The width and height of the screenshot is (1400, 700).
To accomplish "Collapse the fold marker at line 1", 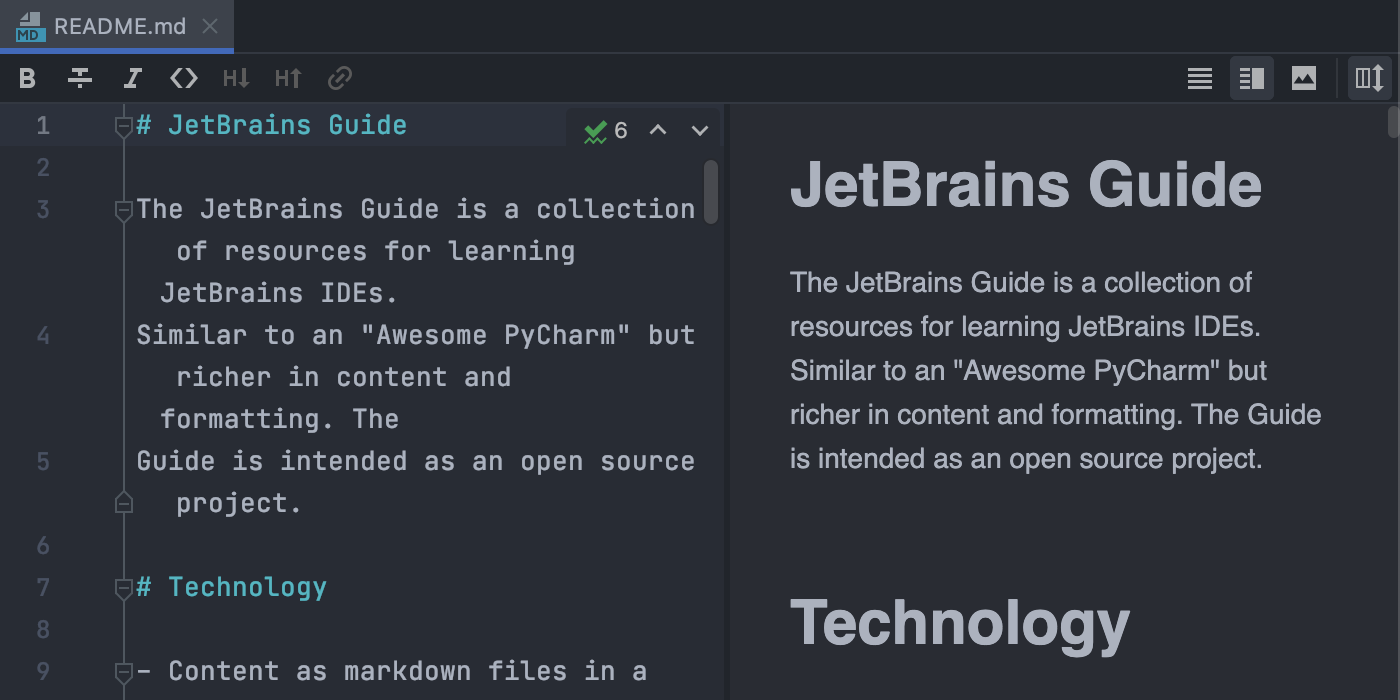I will 124,127.
